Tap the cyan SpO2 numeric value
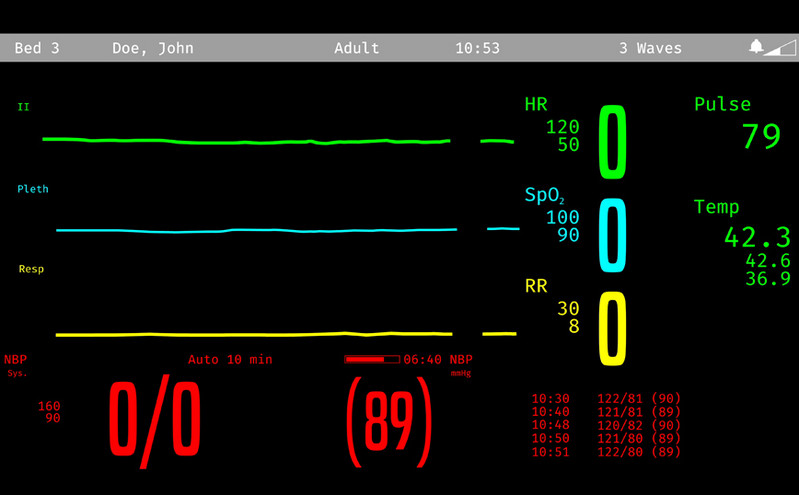799x495 pixels. pos(612,235)
